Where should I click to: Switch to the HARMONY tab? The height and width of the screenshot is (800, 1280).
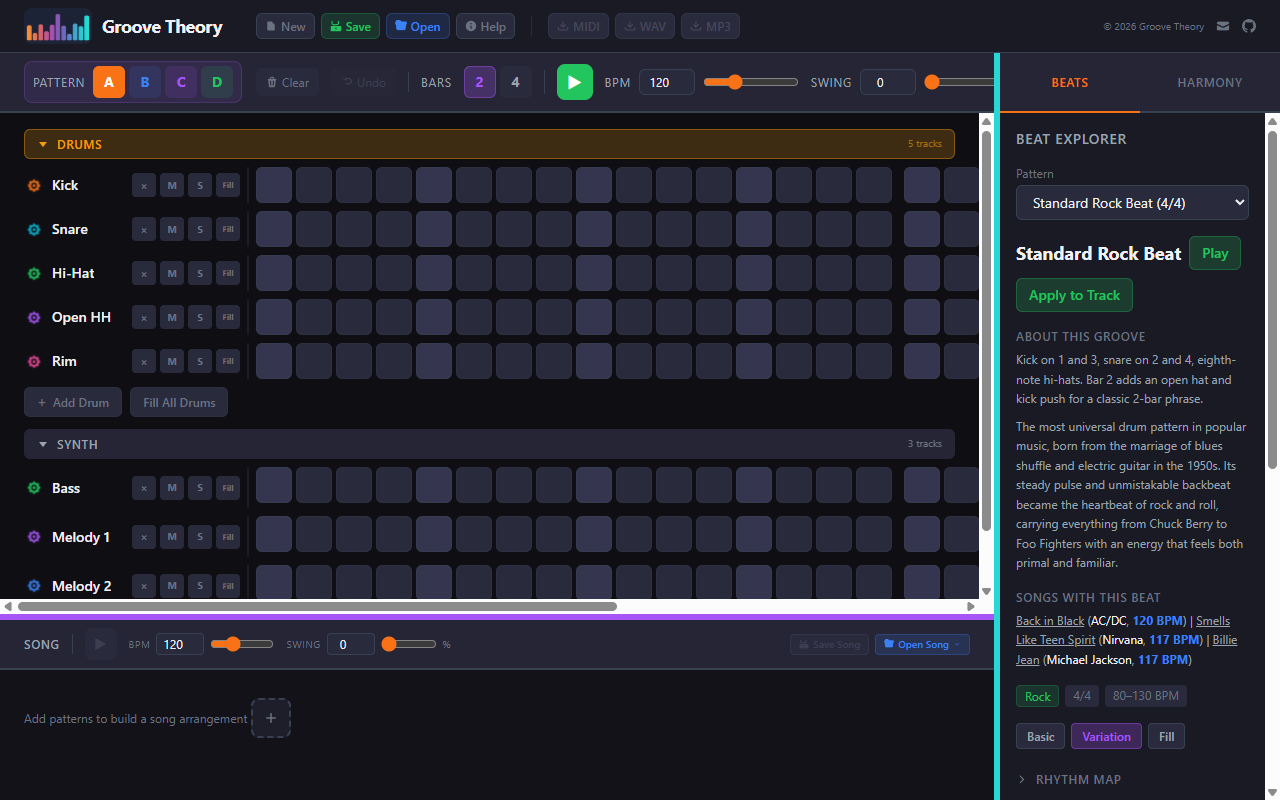(1209, 82)
